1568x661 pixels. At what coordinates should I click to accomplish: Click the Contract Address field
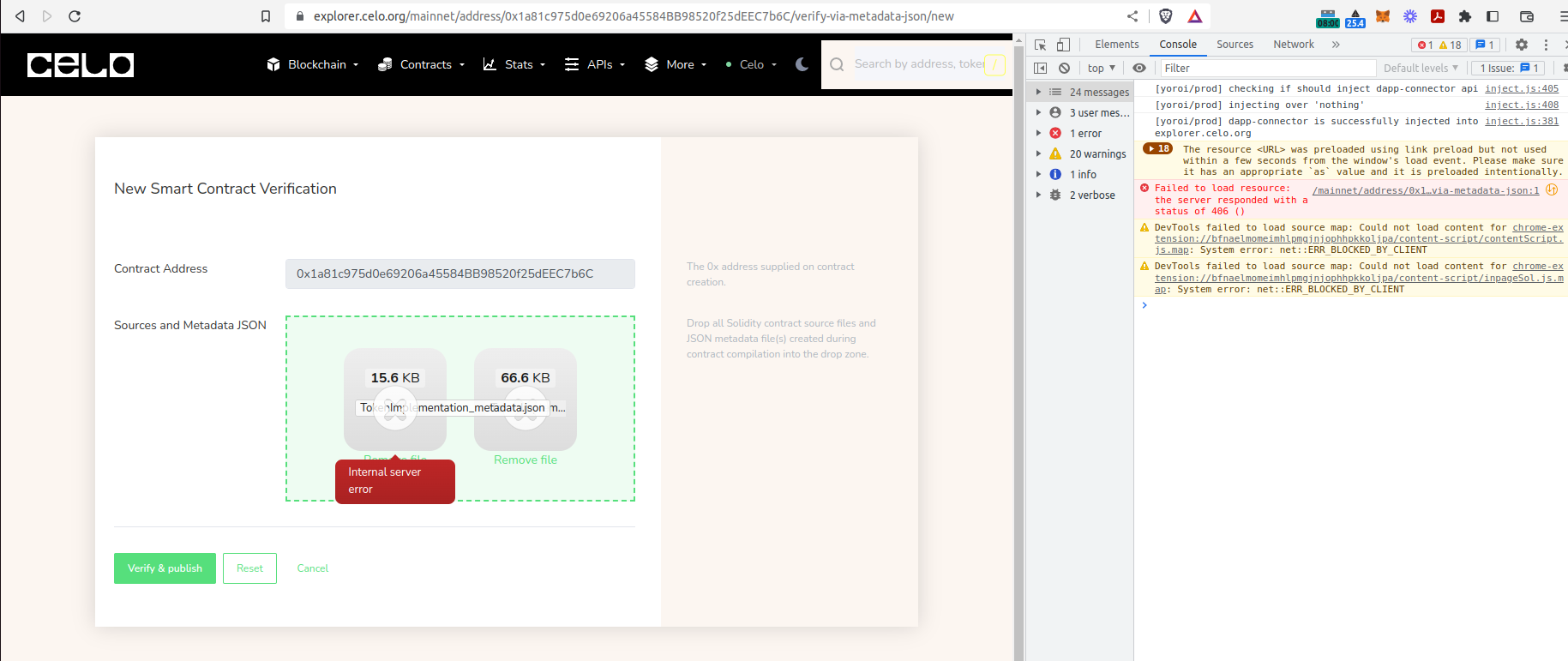(460, 273)
